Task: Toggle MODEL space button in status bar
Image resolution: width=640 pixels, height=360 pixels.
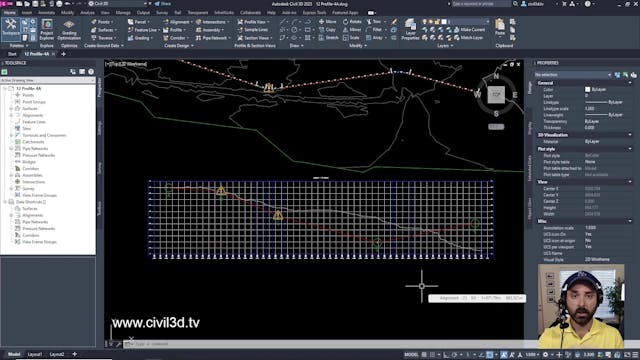Action: [x=411, y=355]
